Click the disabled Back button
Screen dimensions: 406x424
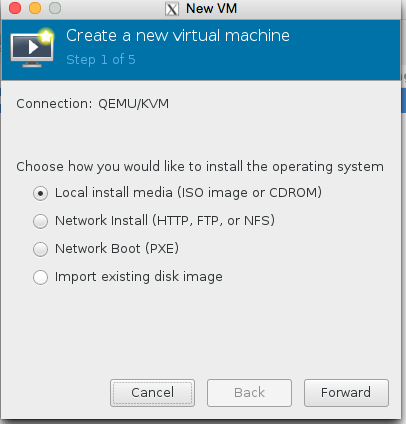pos(249,393)
